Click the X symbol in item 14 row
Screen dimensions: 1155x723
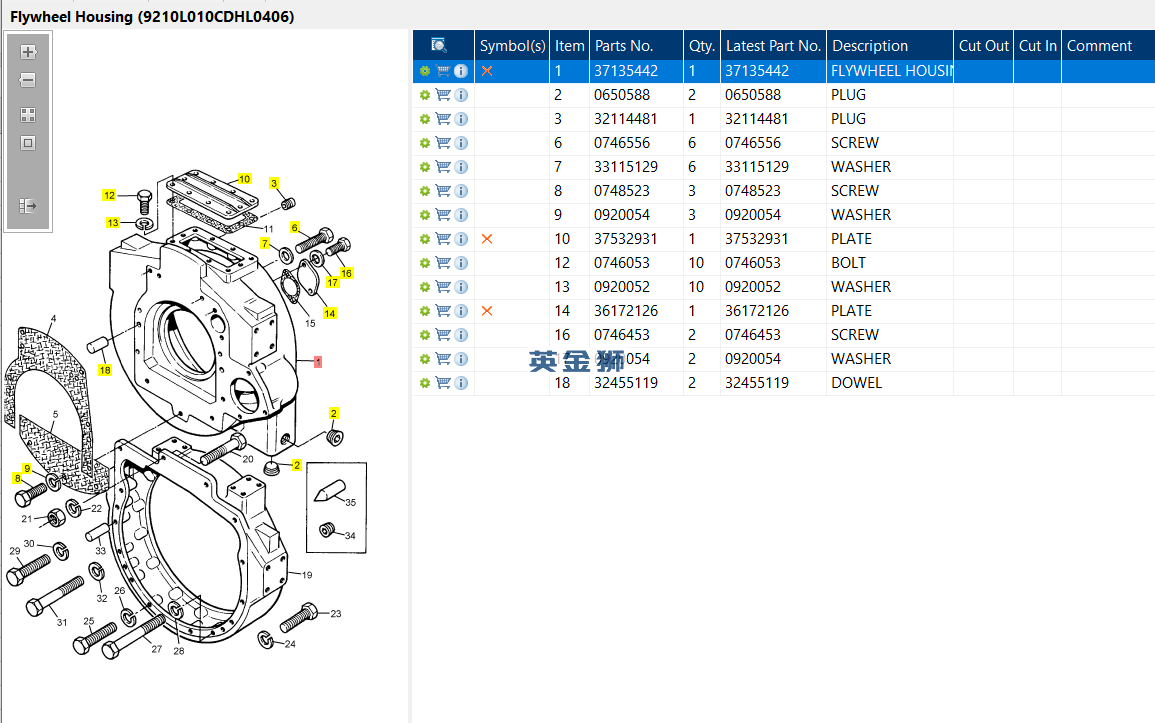(x=487, y=311)
